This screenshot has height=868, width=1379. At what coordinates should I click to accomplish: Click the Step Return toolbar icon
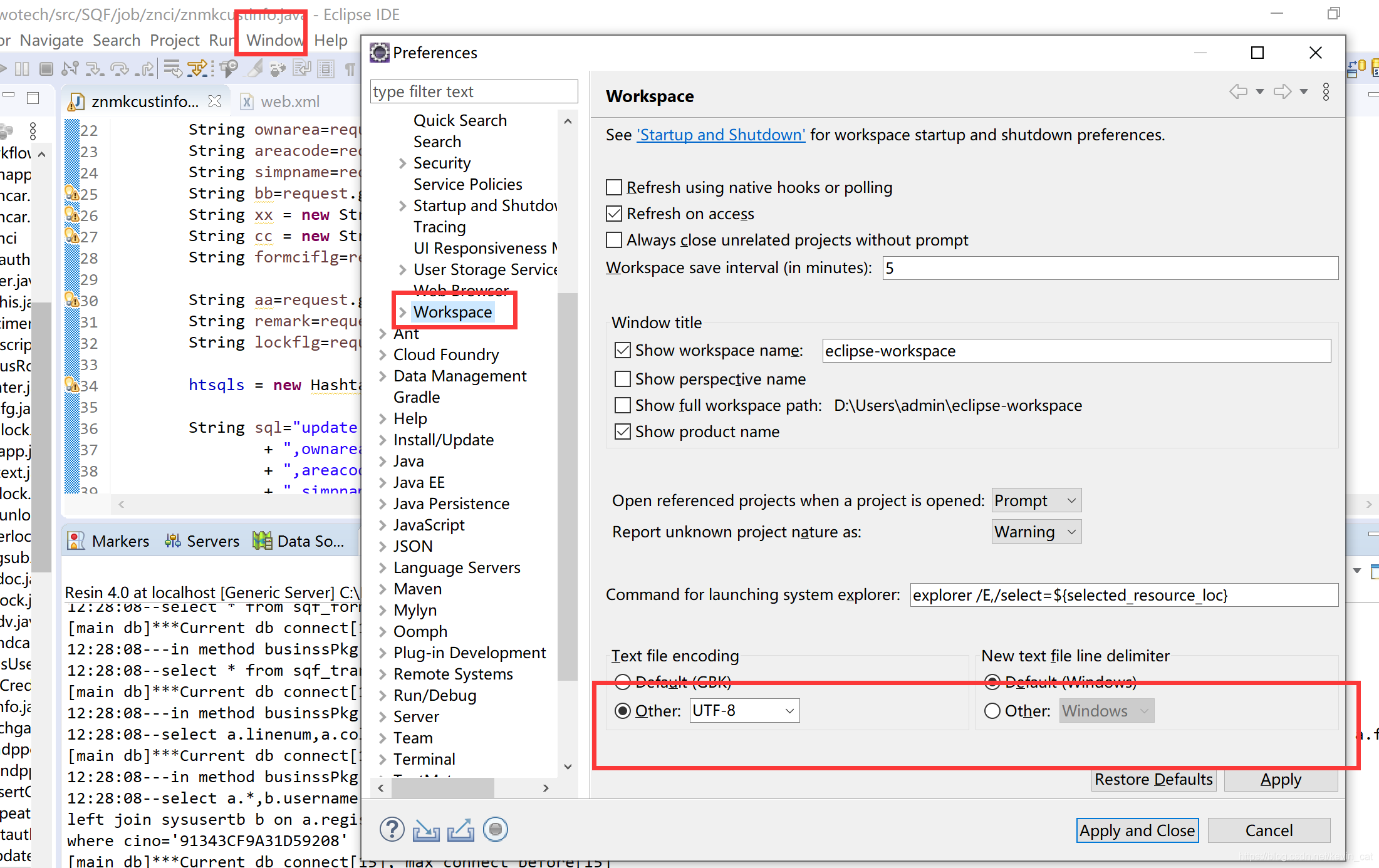coord(145,68)
